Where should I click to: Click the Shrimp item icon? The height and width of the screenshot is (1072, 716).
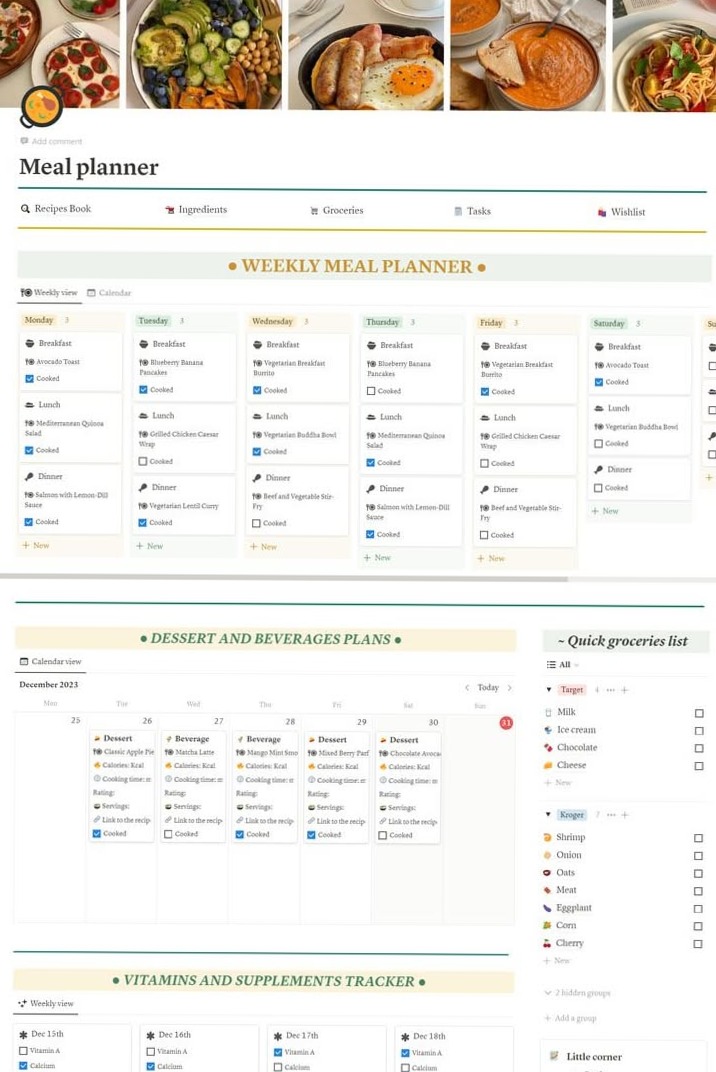547,837
